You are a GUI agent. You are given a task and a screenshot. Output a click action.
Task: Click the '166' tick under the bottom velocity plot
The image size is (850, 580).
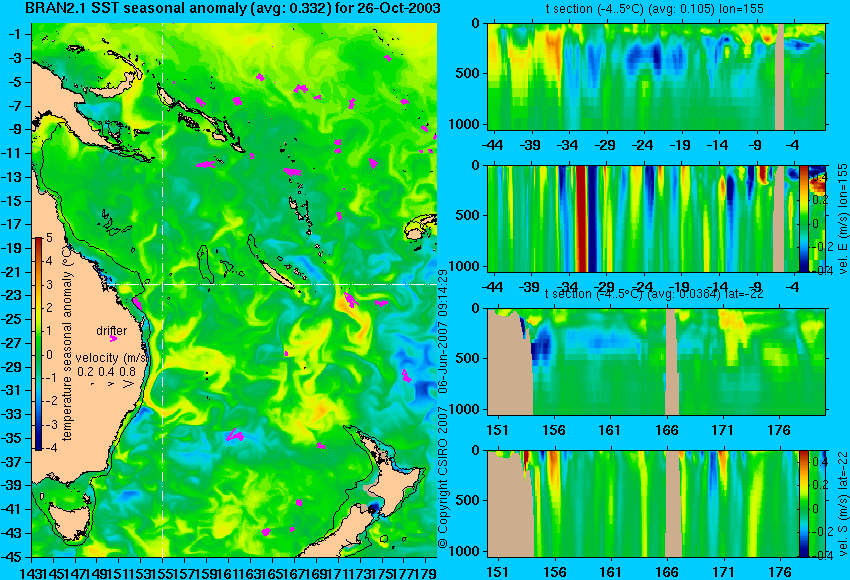pyautogui.click(x=667, y=572)
